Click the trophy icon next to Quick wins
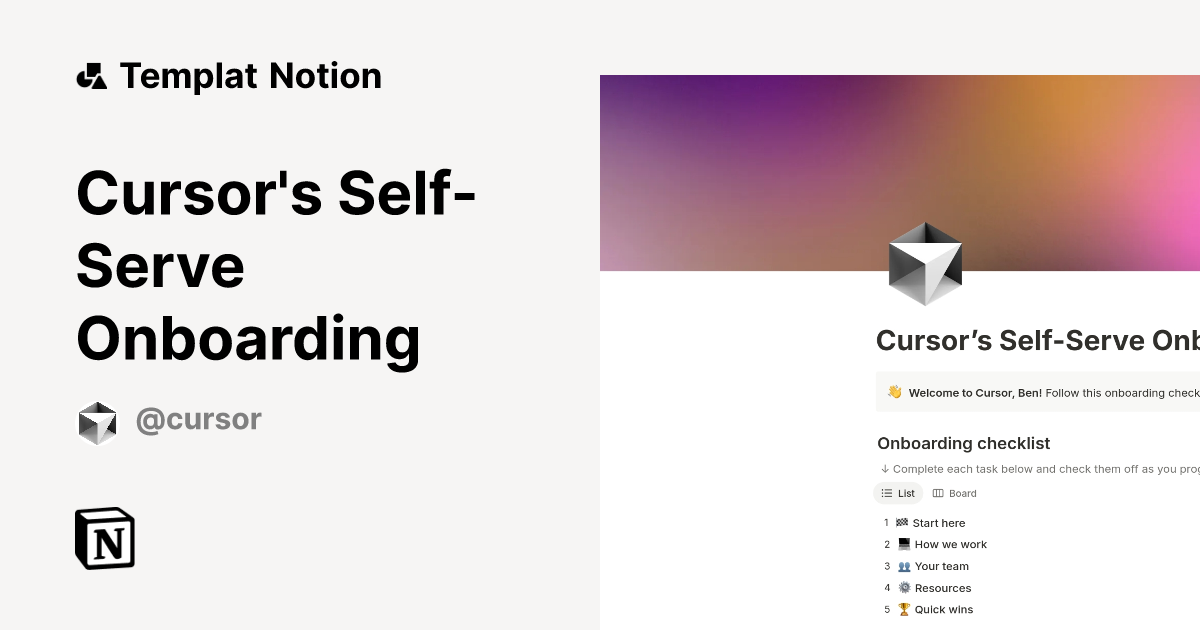 (x=903, y=609)
